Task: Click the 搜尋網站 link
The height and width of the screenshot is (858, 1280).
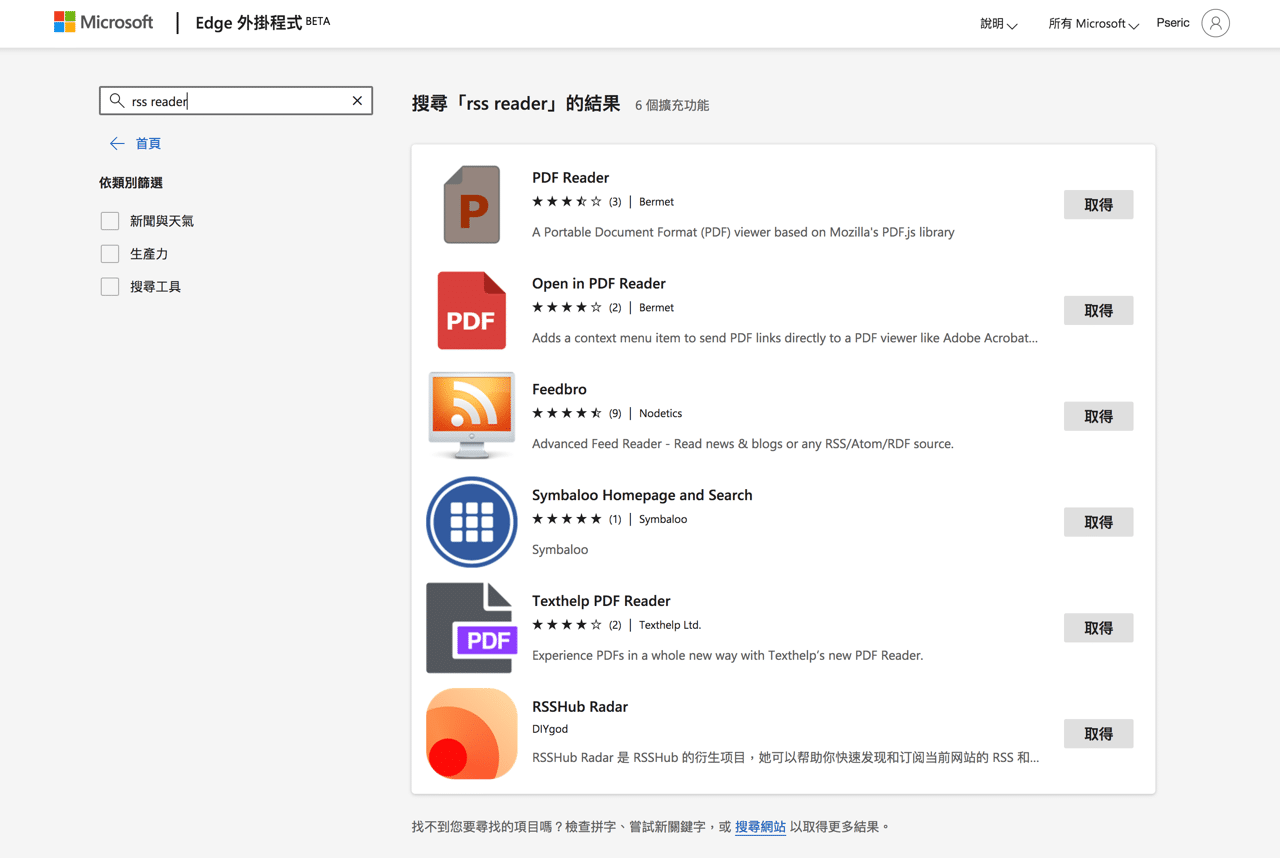Action: [x=760, y=827]
